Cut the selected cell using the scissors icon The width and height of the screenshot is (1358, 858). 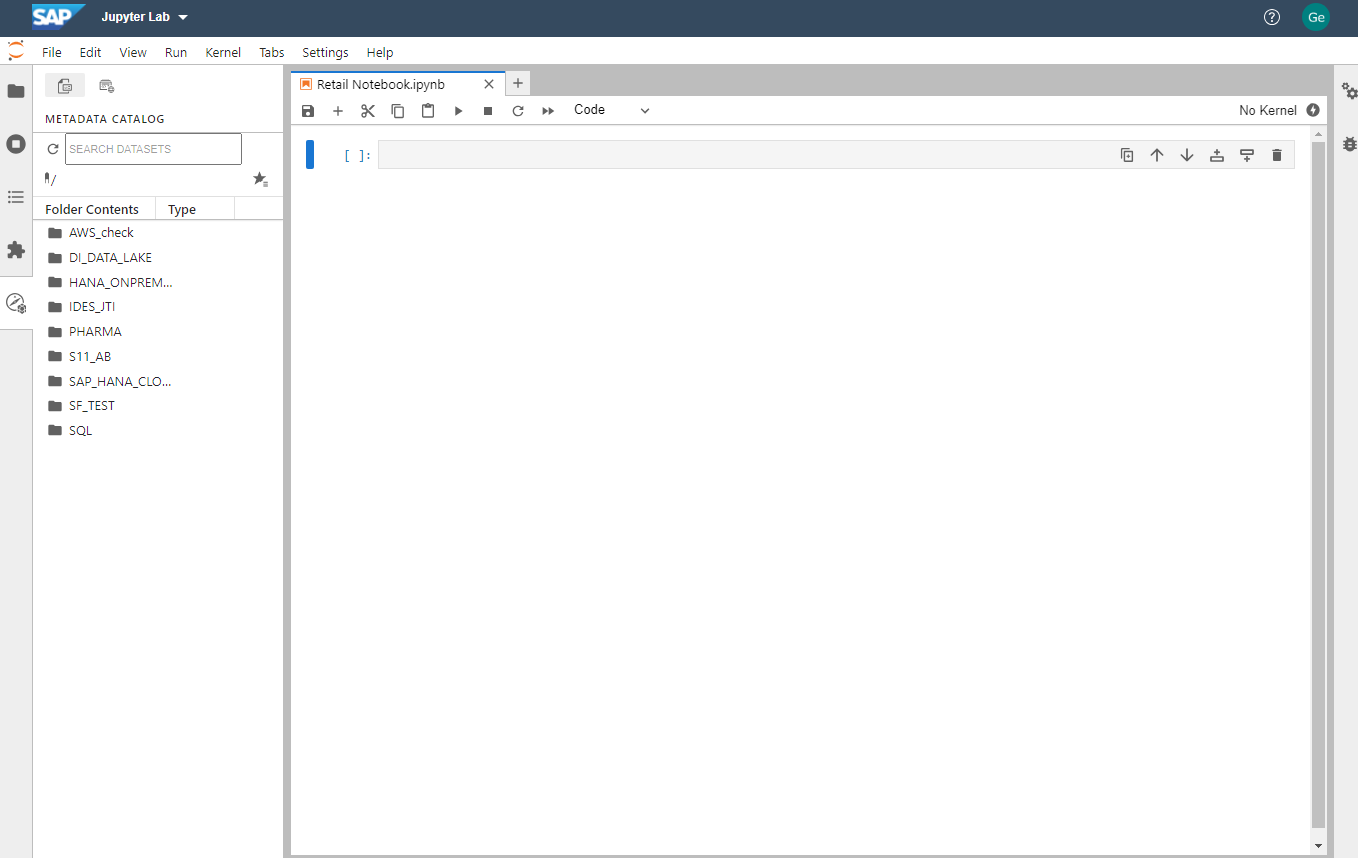coord(368,111)
